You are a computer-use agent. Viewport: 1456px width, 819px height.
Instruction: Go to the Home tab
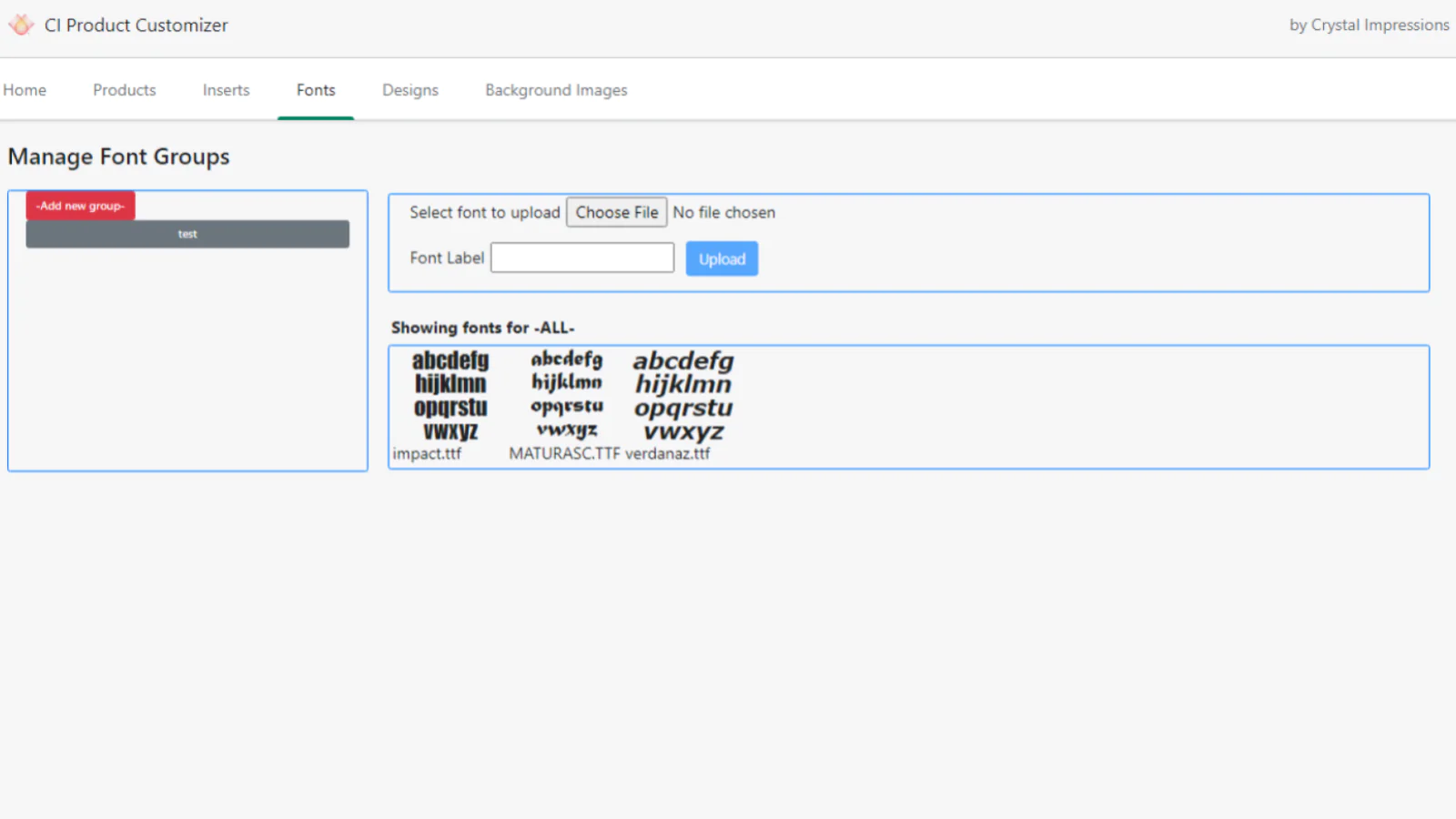(25, 90)
